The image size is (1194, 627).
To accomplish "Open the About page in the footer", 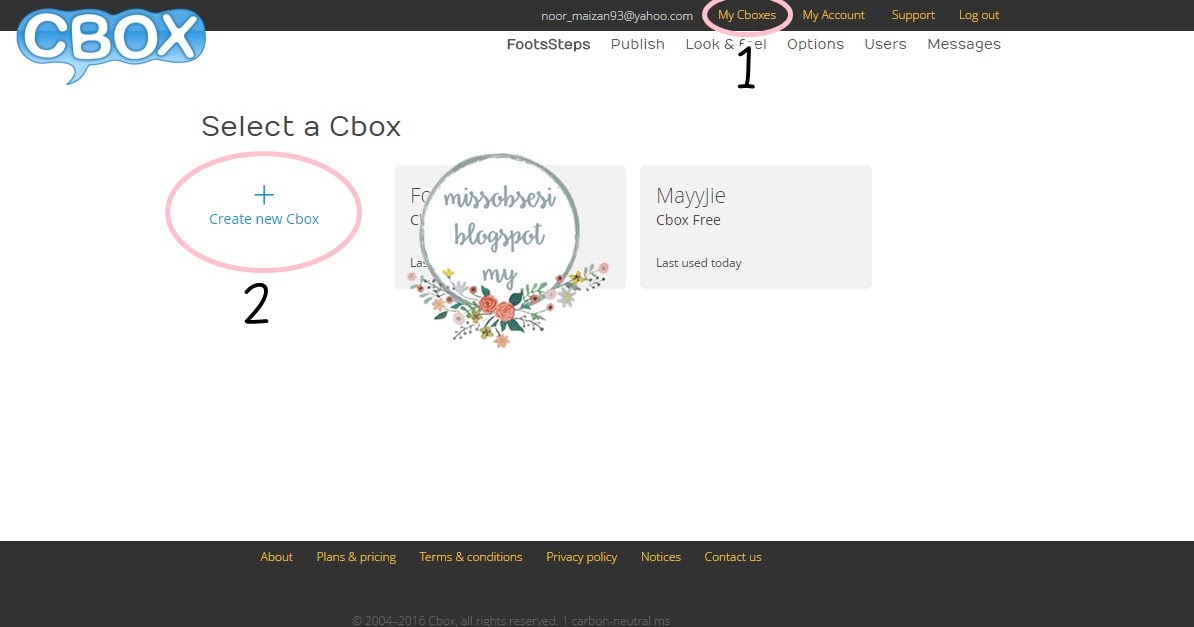I will 276,556.
